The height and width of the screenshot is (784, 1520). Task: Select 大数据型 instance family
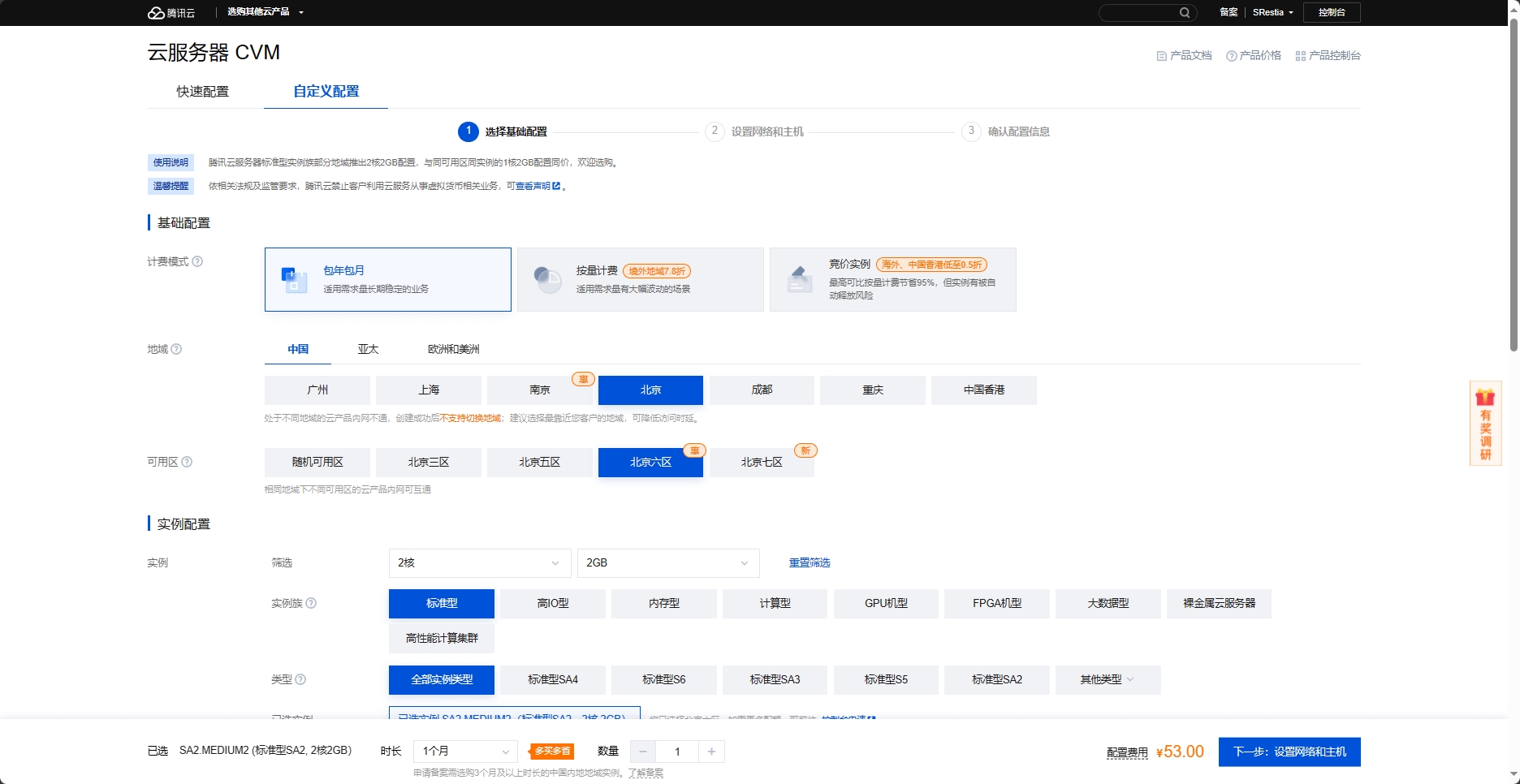point(1108,604)
